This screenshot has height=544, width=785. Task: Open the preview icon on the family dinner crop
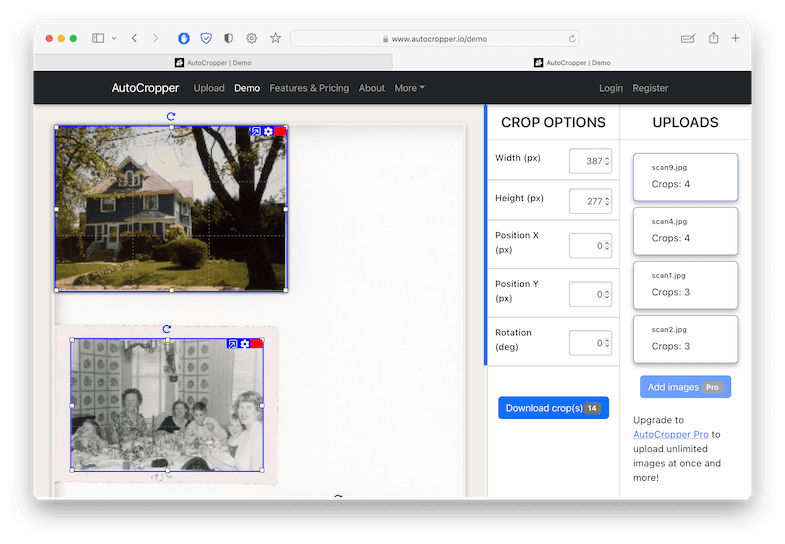[232, 344]
